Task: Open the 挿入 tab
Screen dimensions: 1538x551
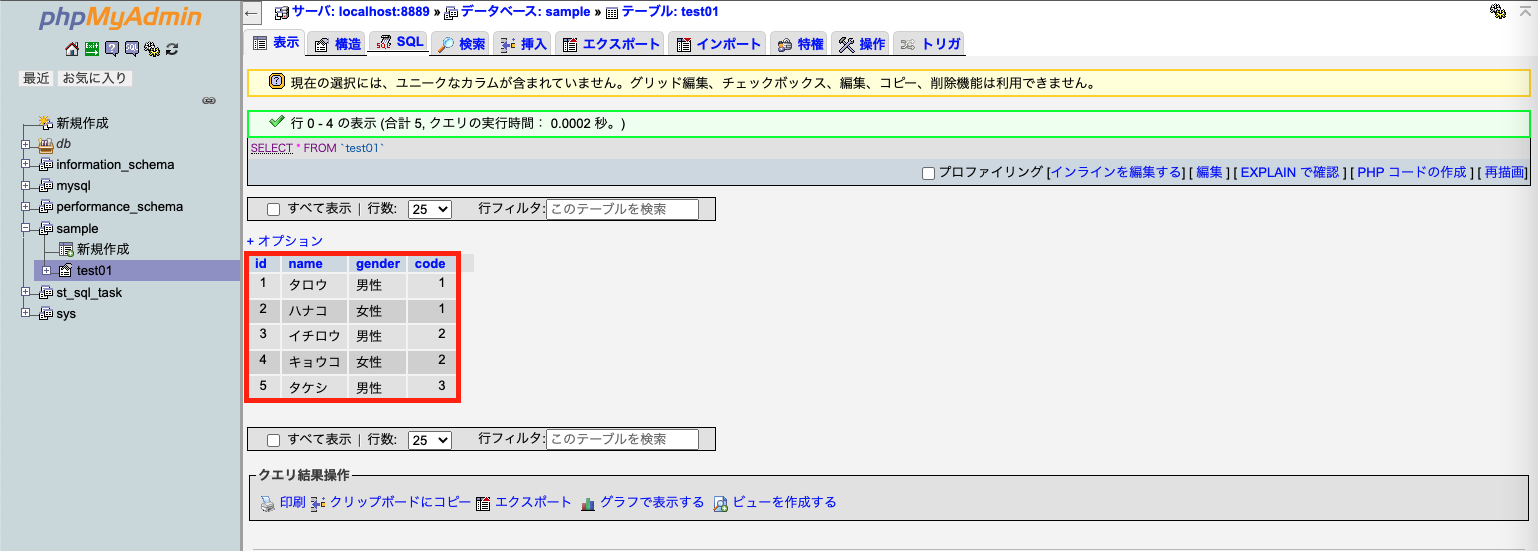Action: 524,44
